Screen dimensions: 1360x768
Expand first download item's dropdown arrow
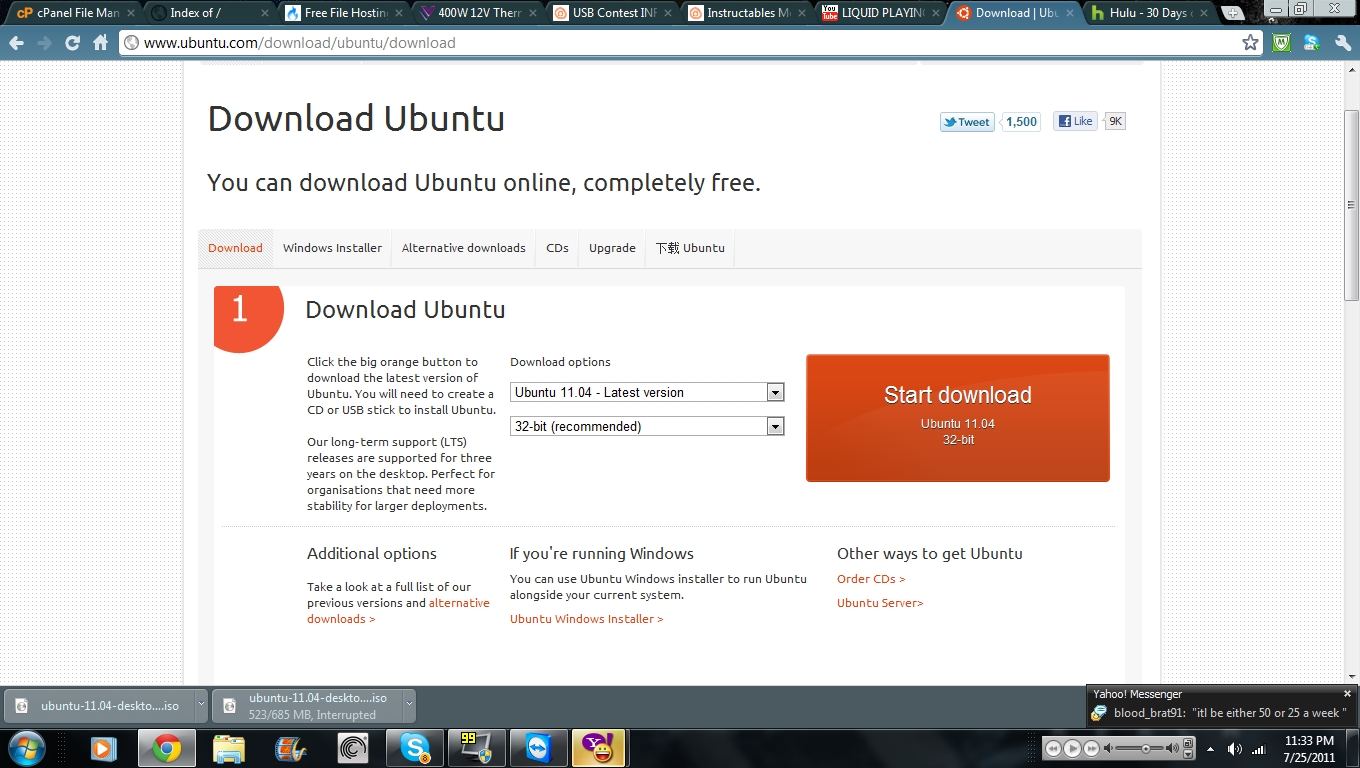click(x=201, y=704)
